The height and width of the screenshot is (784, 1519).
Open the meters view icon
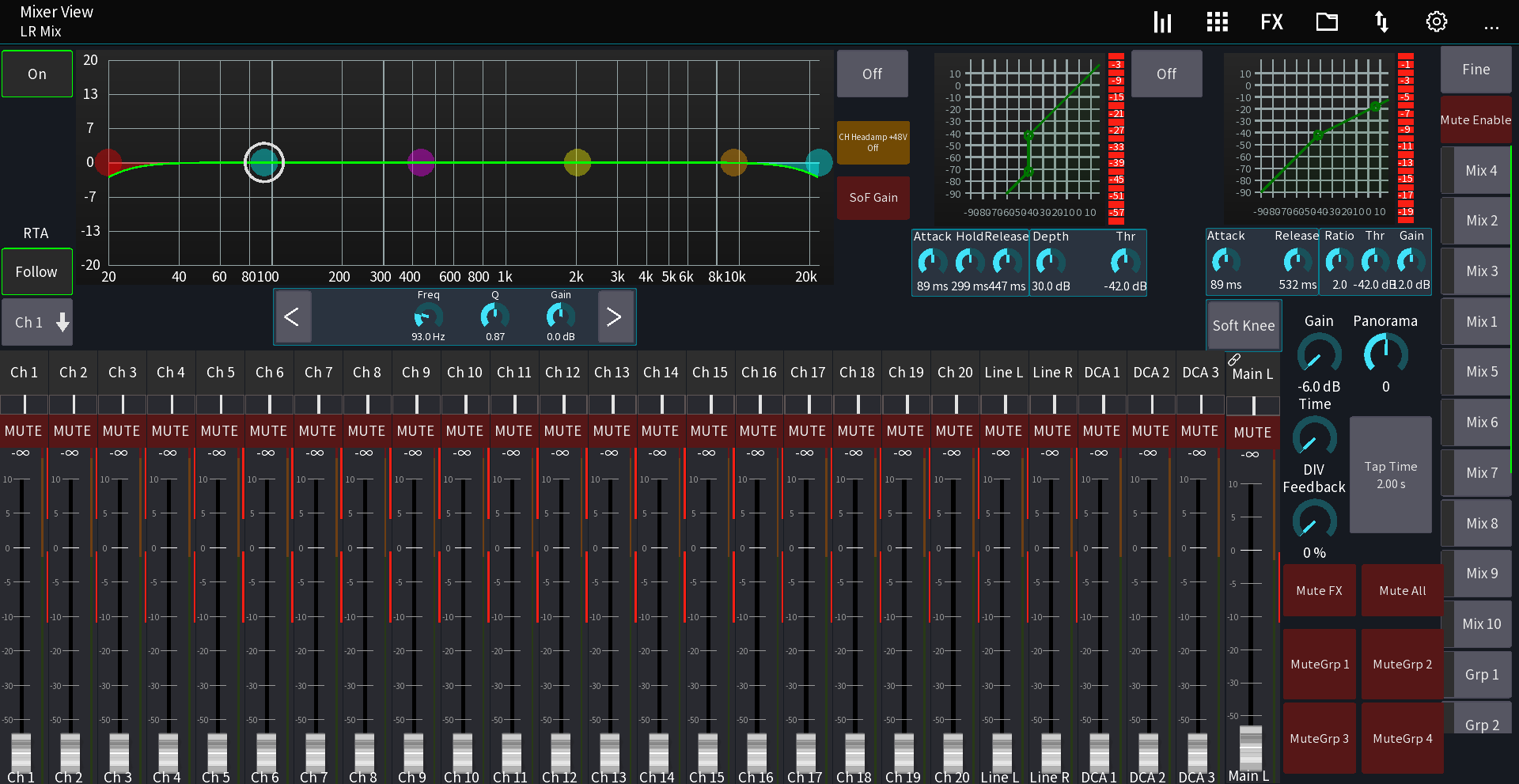point(1161,21)
